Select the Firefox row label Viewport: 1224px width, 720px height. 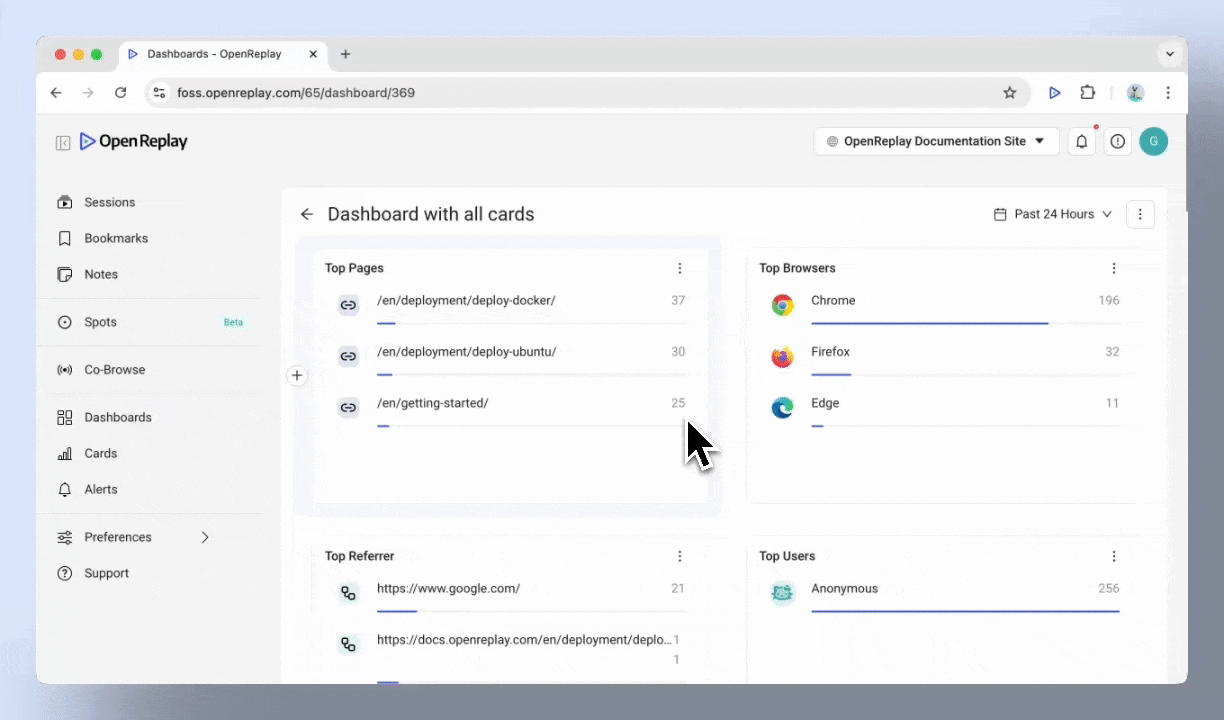[x=830, y=352]
